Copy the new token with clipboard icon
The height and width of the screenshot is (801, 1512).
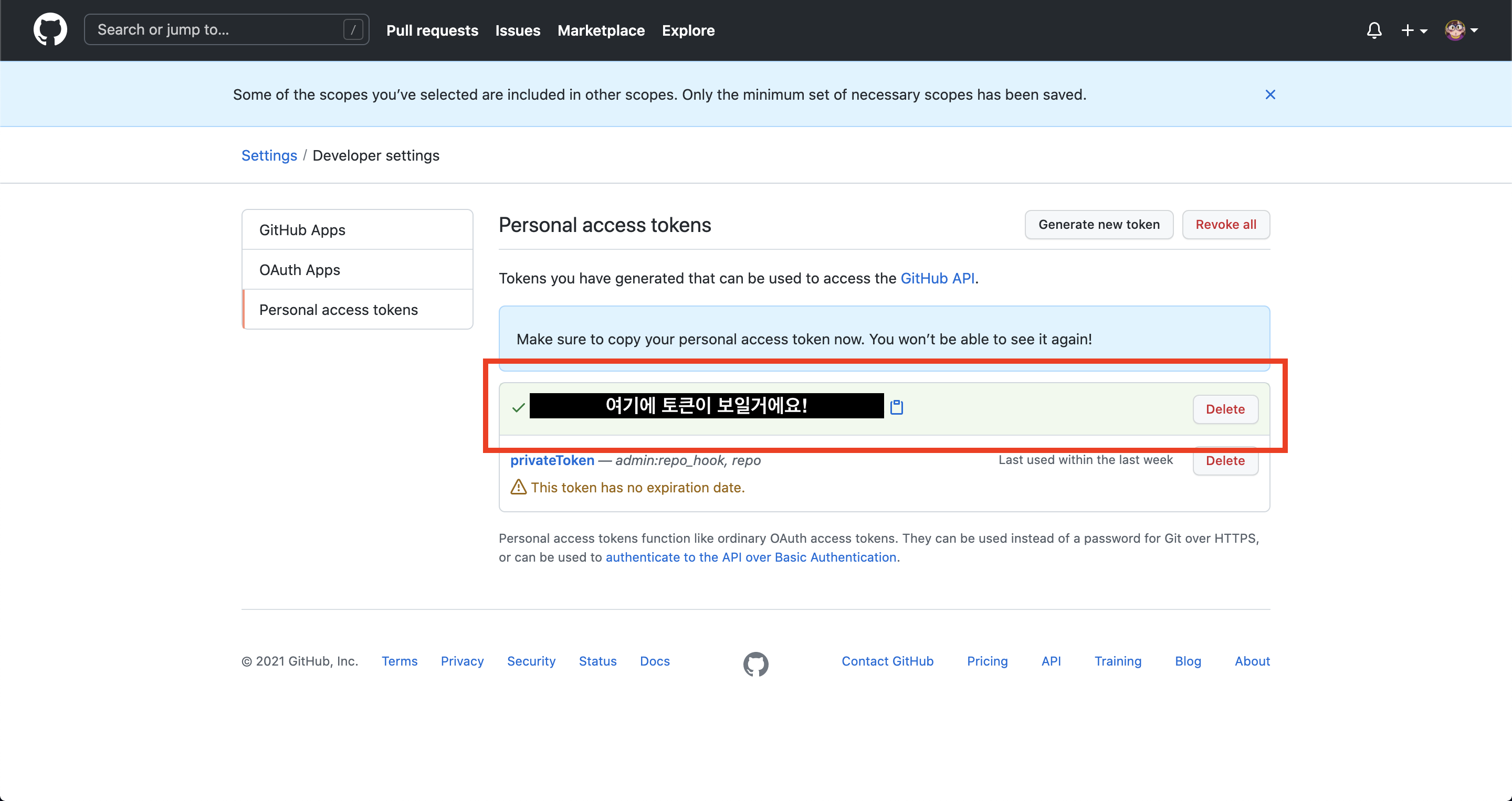point(896,407)
